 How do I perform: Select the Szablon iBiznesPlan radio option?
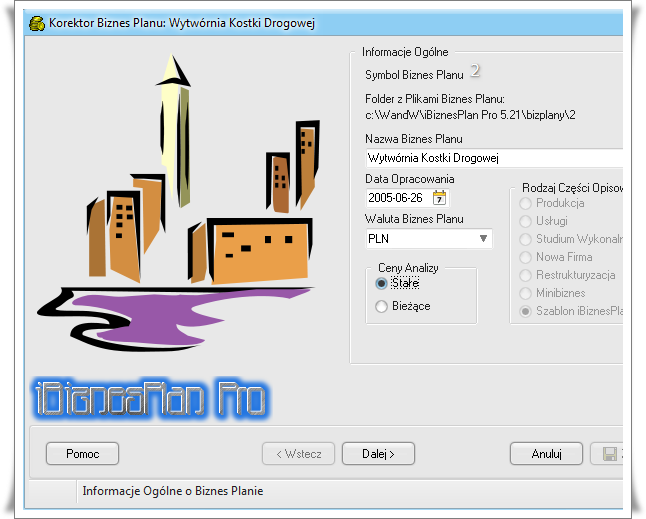(526, 311)
